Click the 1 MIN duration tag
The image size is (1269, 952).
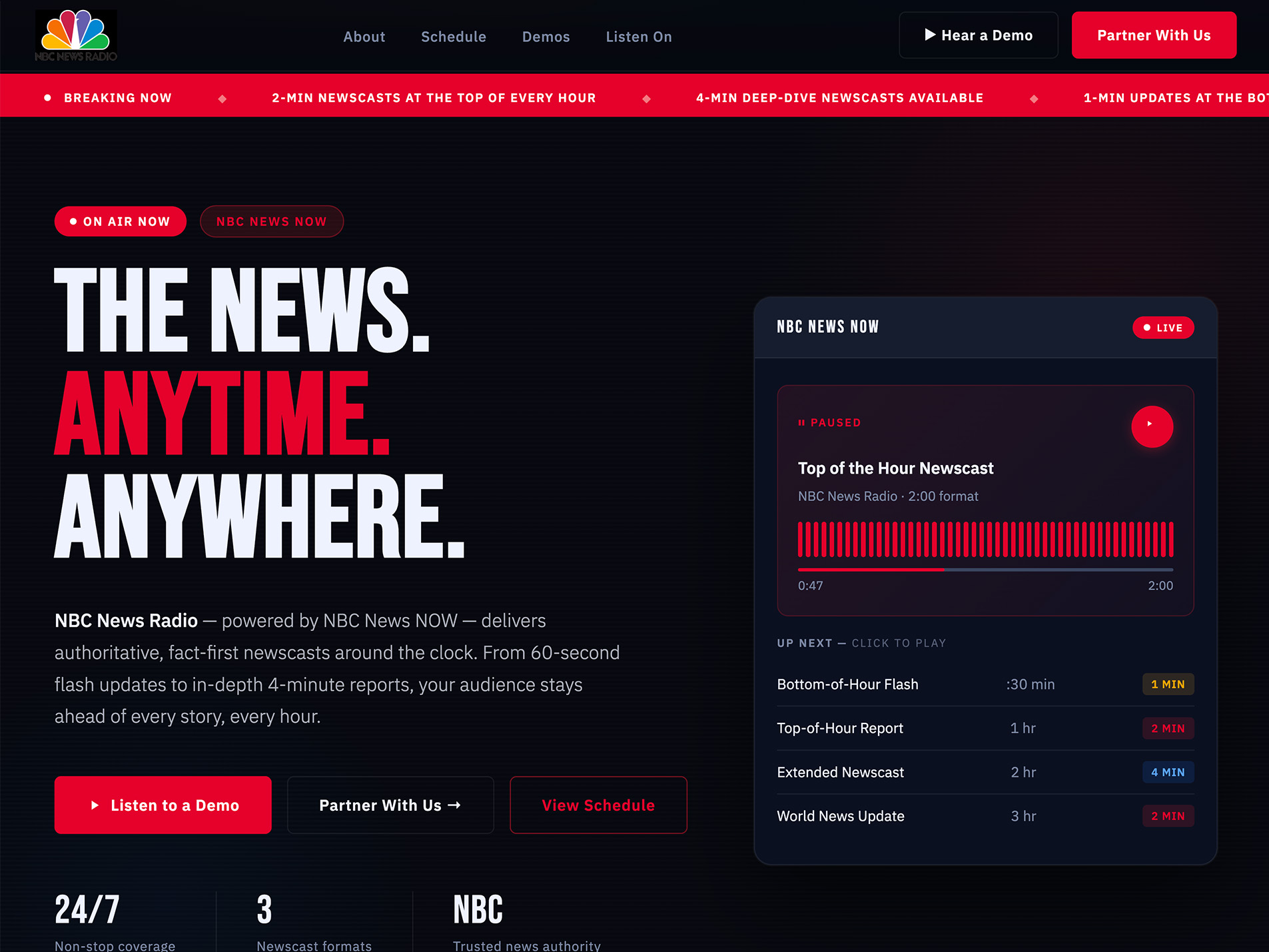[x=1168, y=684]
